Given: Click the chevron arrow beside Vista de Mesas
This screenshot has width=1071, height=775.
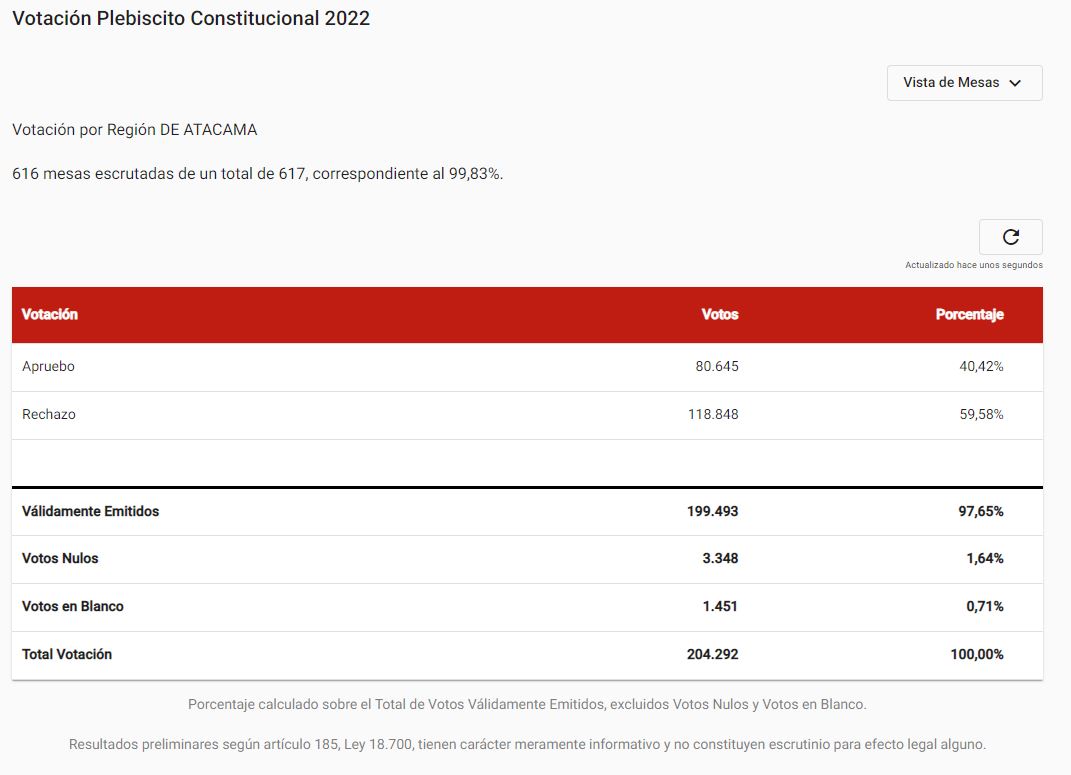Looking at the screenshot, I should 1015,83.
